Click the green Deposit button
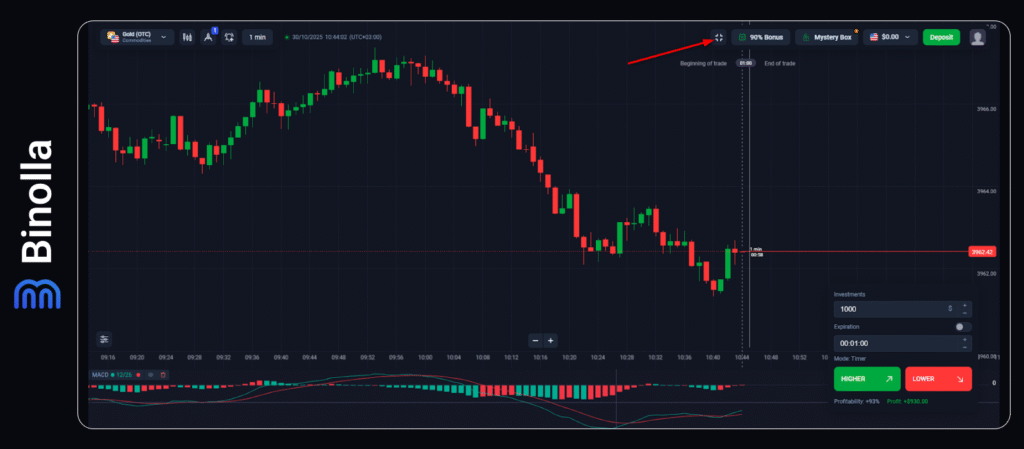The image size is (1024, 449). [941, 37]
